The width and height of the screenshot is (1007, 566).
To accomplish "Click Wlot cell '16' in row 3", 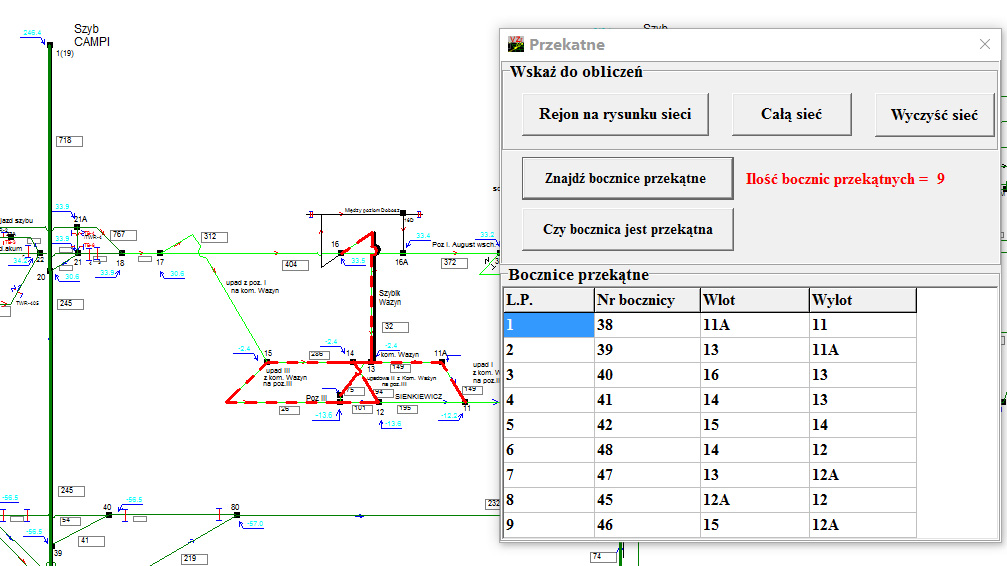I will 755,375.
